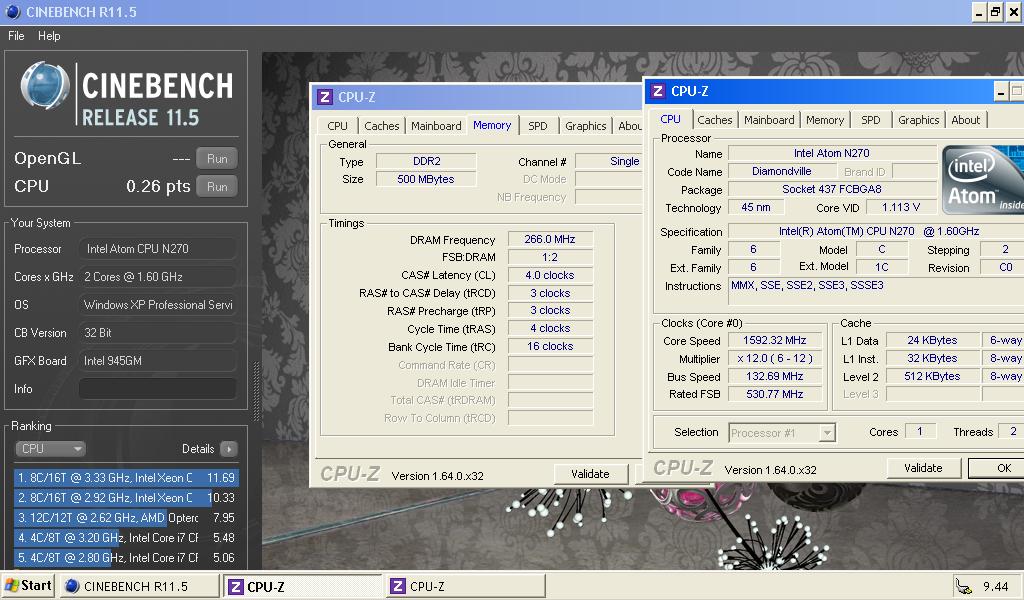The image size is (1024, 600).
Task: Click the CAS# Latency value 4.0 clocks
Action: 550,276
